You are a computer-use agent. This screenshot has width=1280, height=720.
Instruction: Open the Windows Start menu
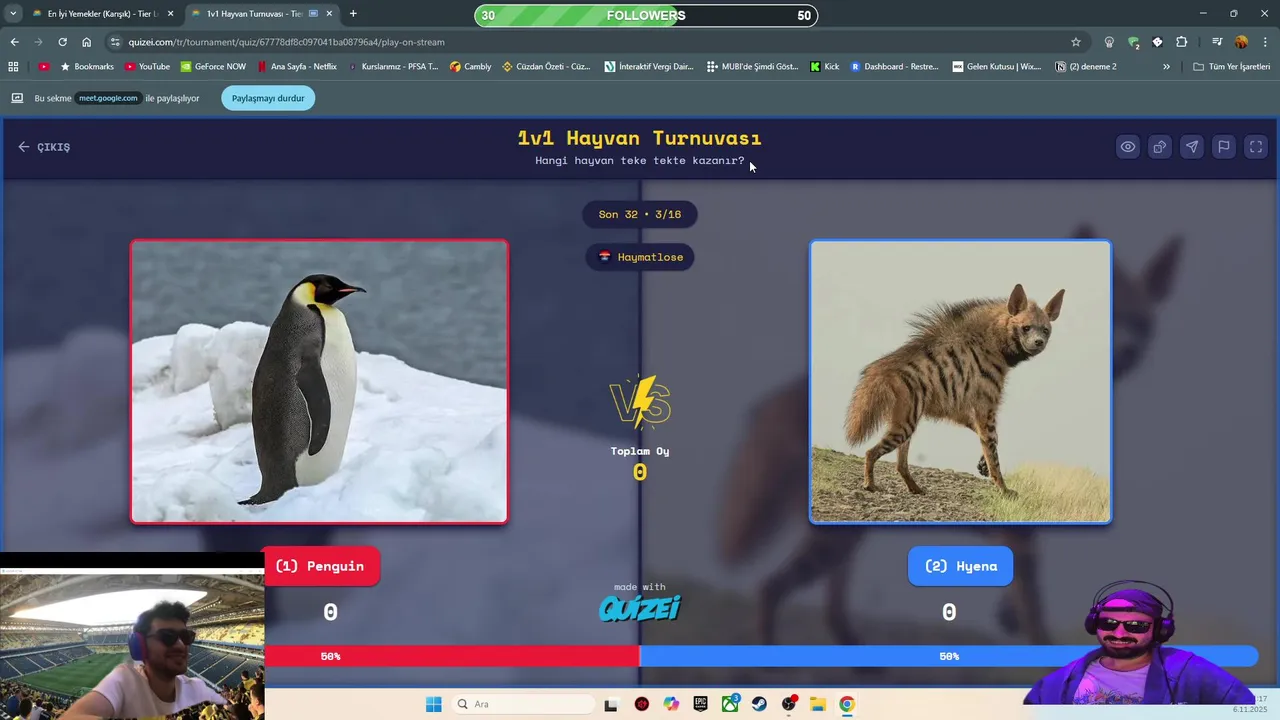coord(433,704)
